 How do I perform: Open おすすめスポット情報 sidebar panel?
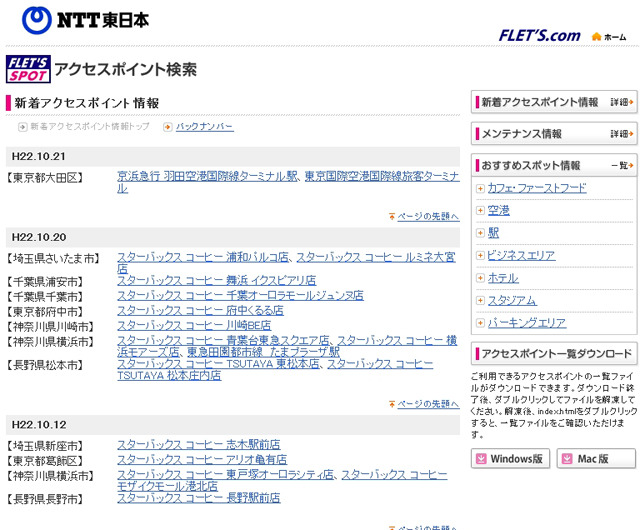click(x=554, y=165)
